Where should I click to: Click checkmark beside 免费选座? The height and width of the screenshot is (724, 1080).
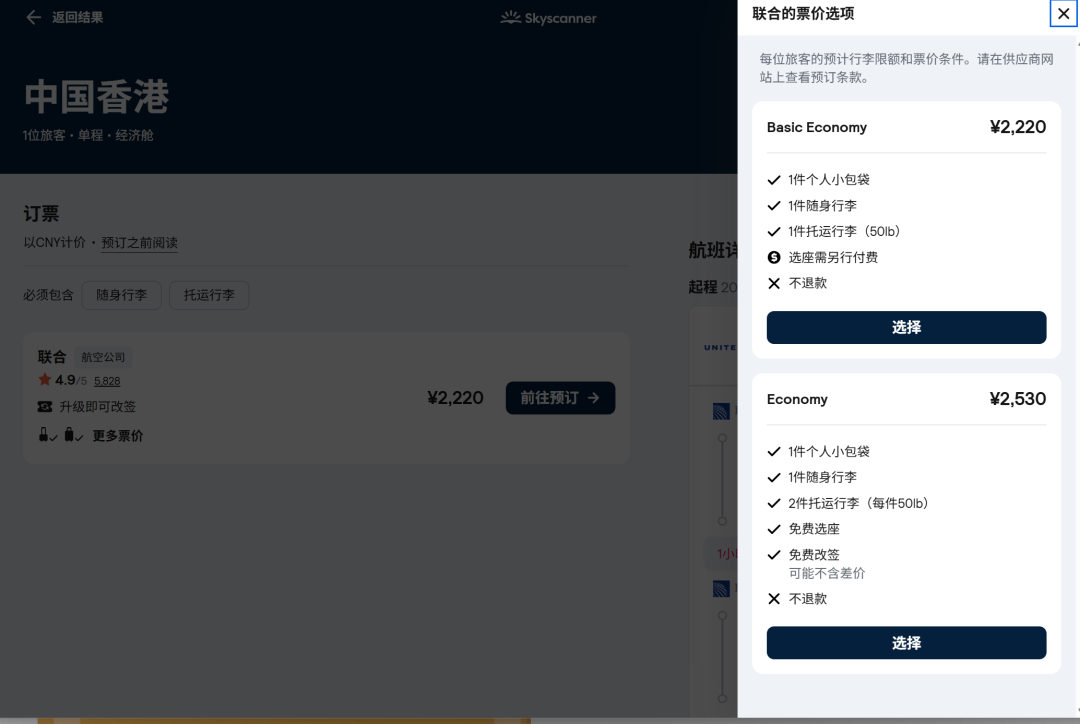(x=773, y=529)
